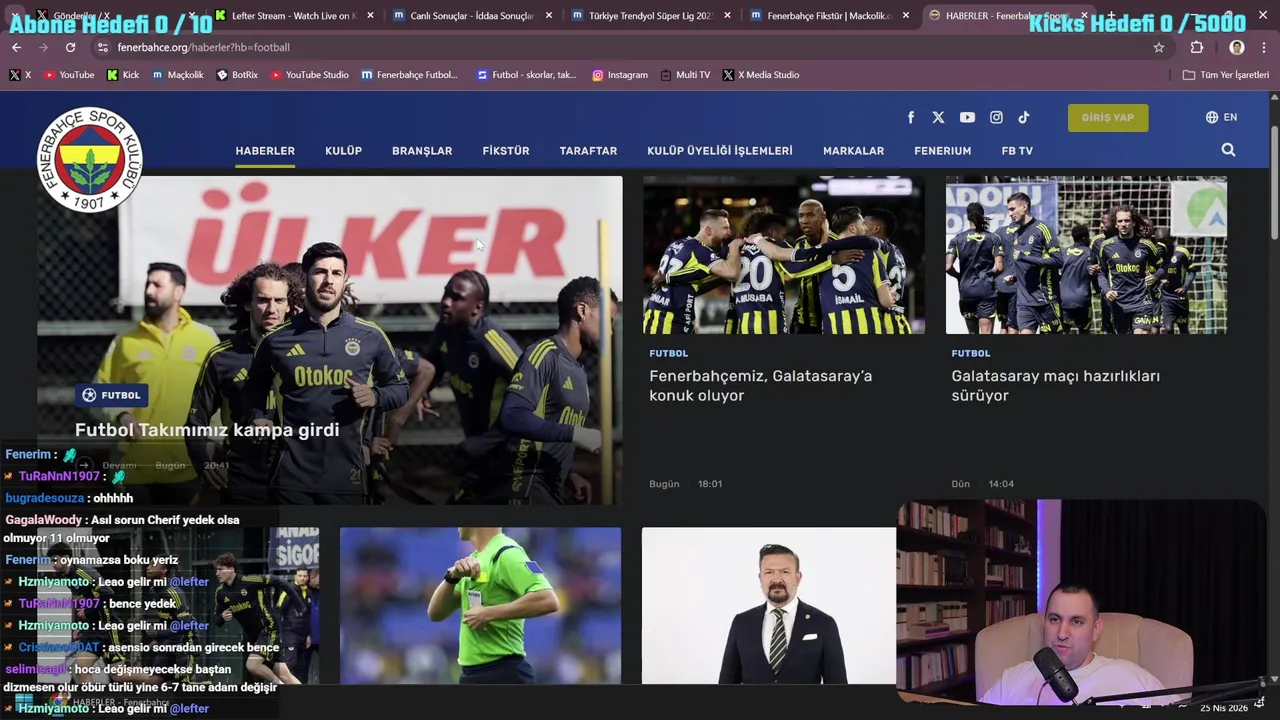Image resolution: width=1280 pixels, height=720 pixels.
Task: Open the TARAFTAR menu
Action: coord(588,151)
